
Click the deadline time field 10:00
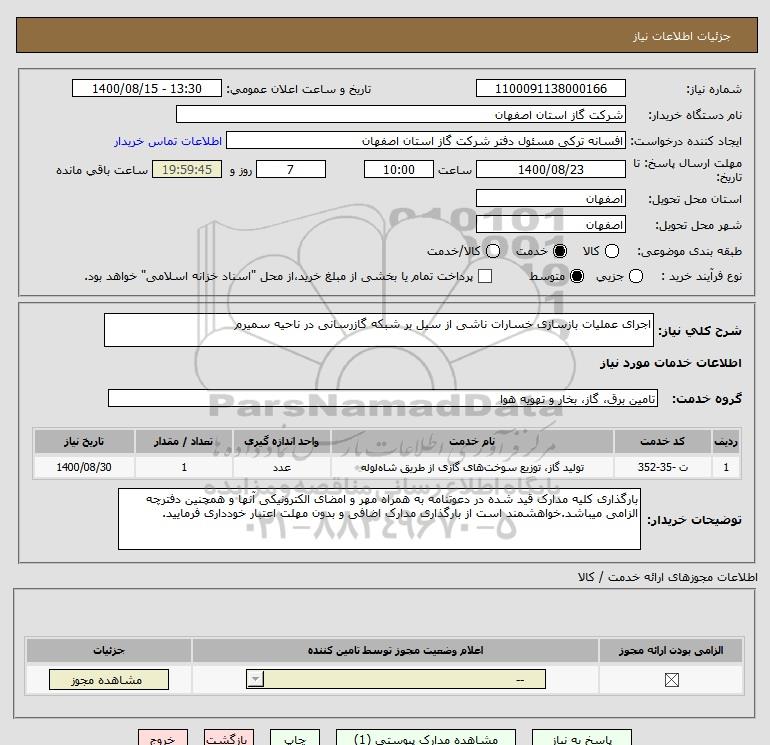(x=399, y=169)
